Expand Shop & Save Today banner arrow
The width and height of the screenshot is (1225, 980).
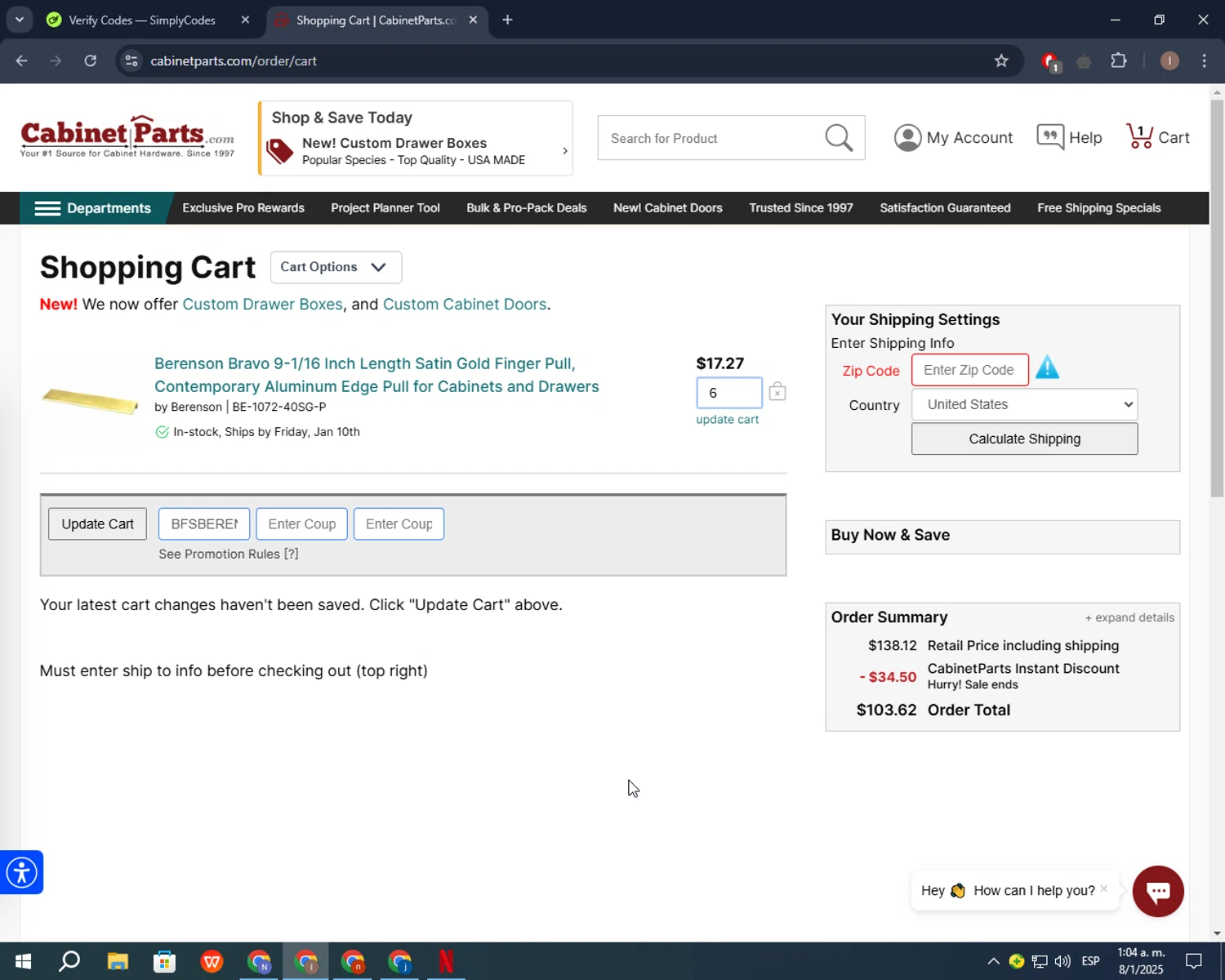coord(564,151)
